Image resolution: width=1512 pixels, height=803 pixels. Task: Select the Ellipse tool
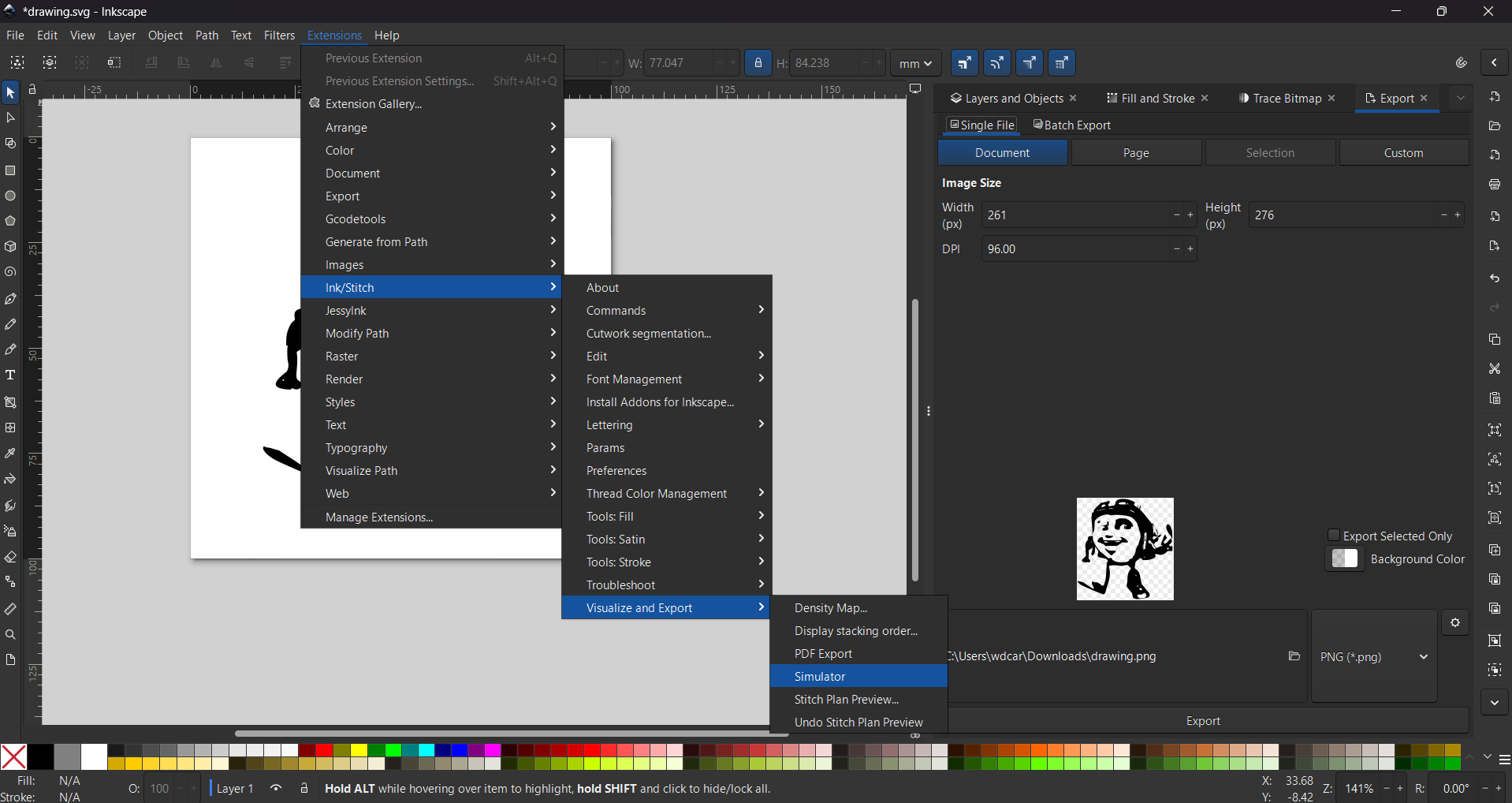click(x=10, y=196)
